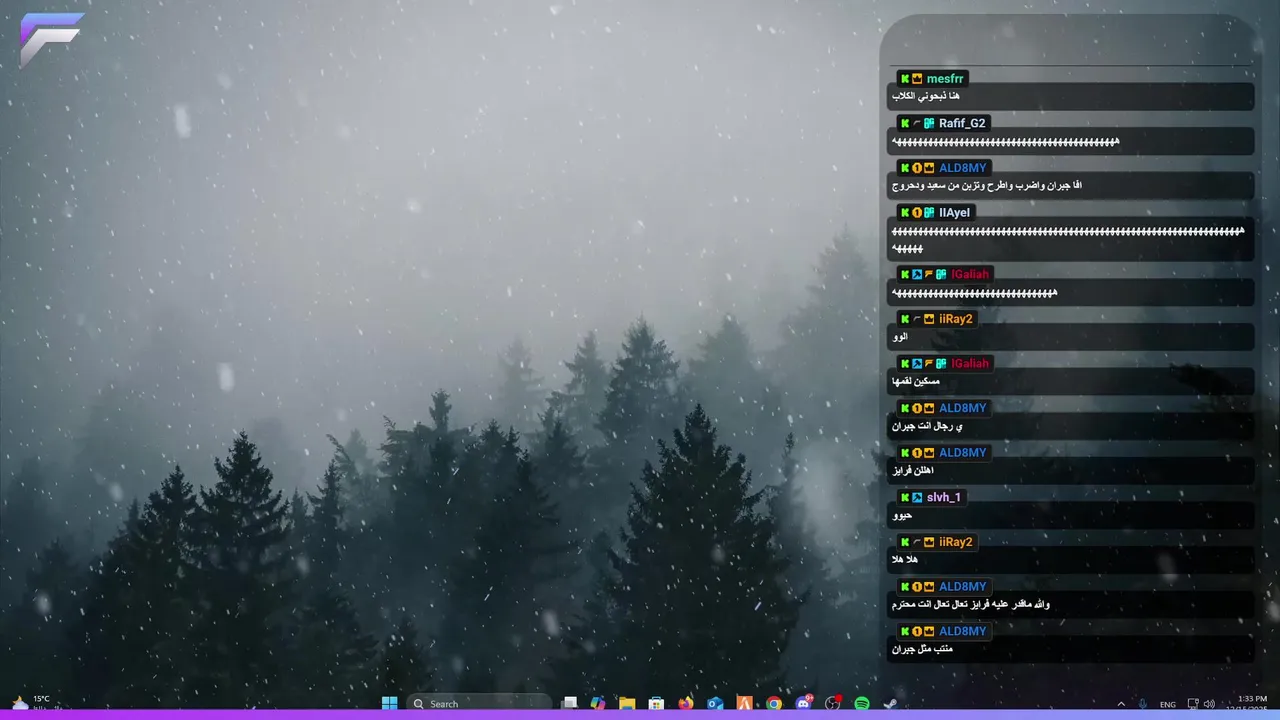Launch Firefox from the taskbar
This screenshot has width=1280, height=720.
click(685, 703)
